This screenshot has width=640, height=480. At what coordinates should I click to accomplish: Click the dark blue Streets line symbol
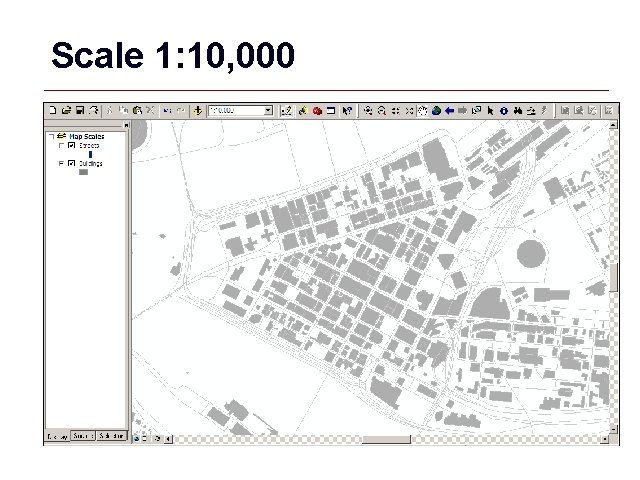(90, 154)
